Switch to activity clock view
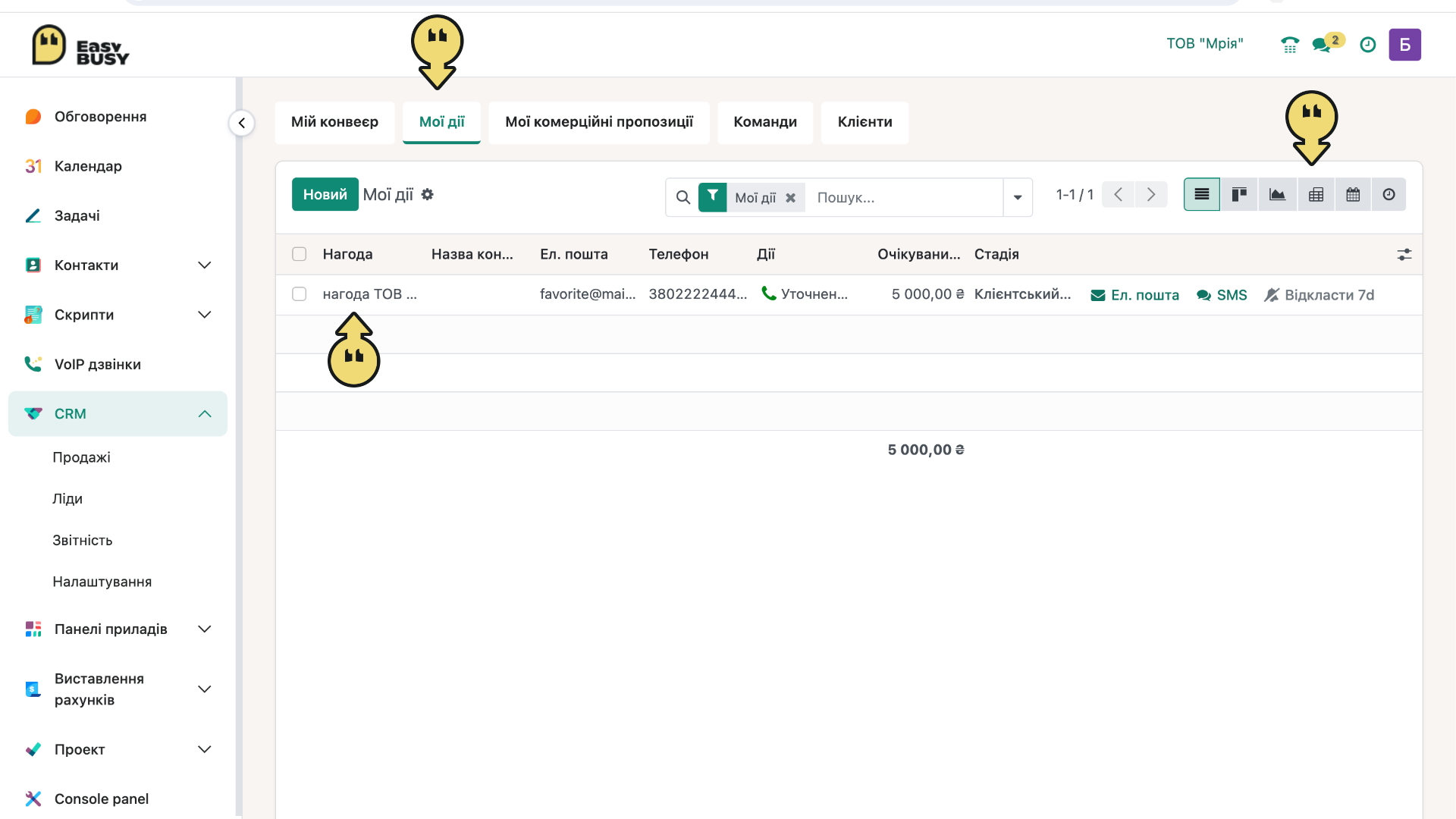The height and width of the screenshot is (819, 1456). coord(1389,195)
